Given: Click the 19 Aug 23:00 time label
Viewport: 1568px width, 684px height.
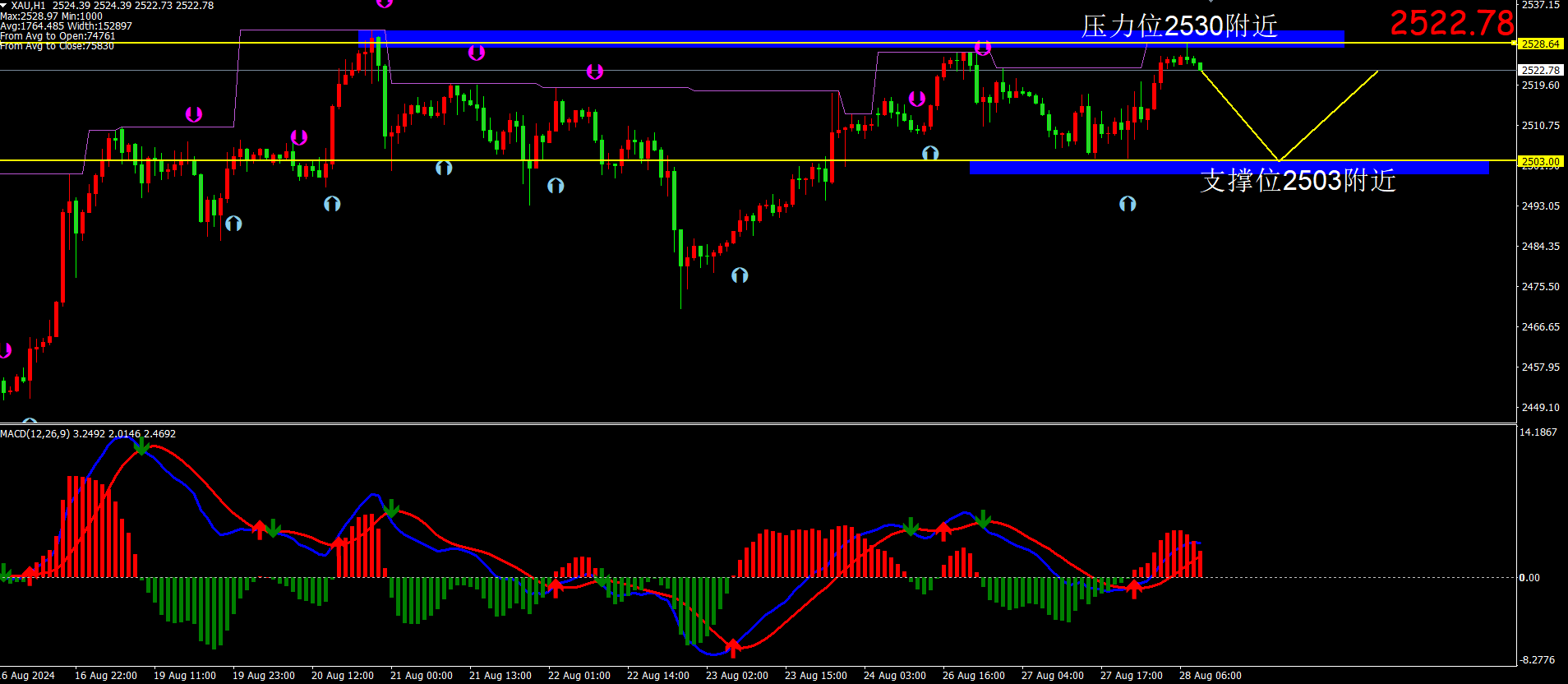Looking at the screenshot, I should point(264,675).
